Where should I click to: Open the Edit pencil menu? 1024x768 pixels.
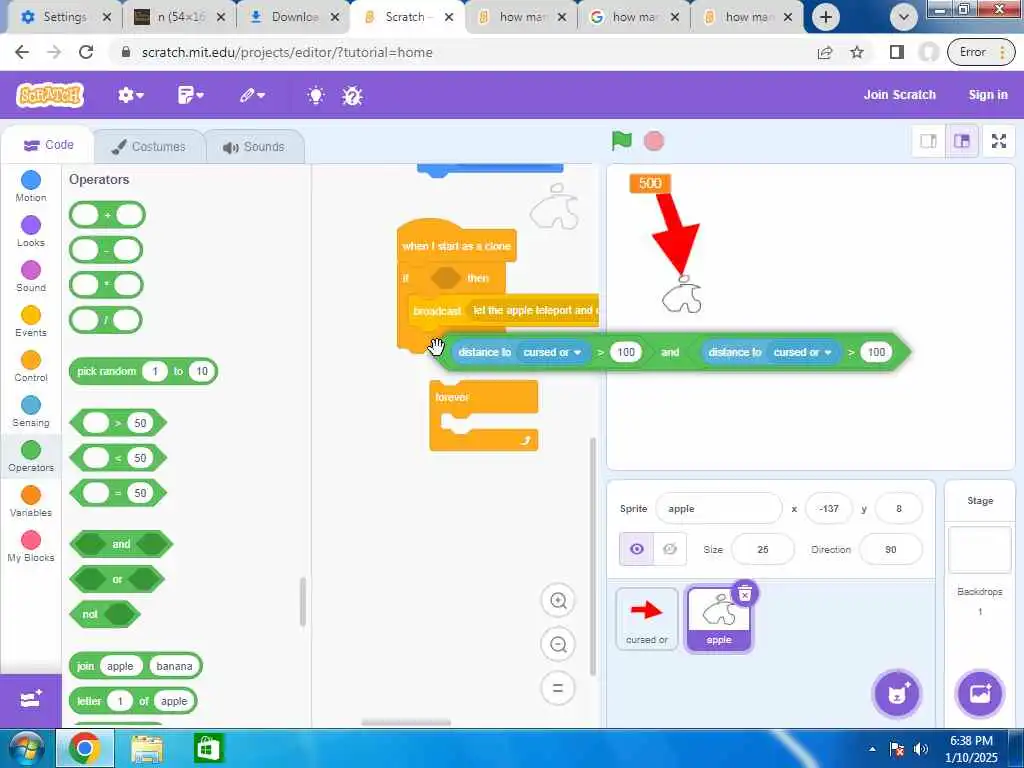[x=251, y=95]
